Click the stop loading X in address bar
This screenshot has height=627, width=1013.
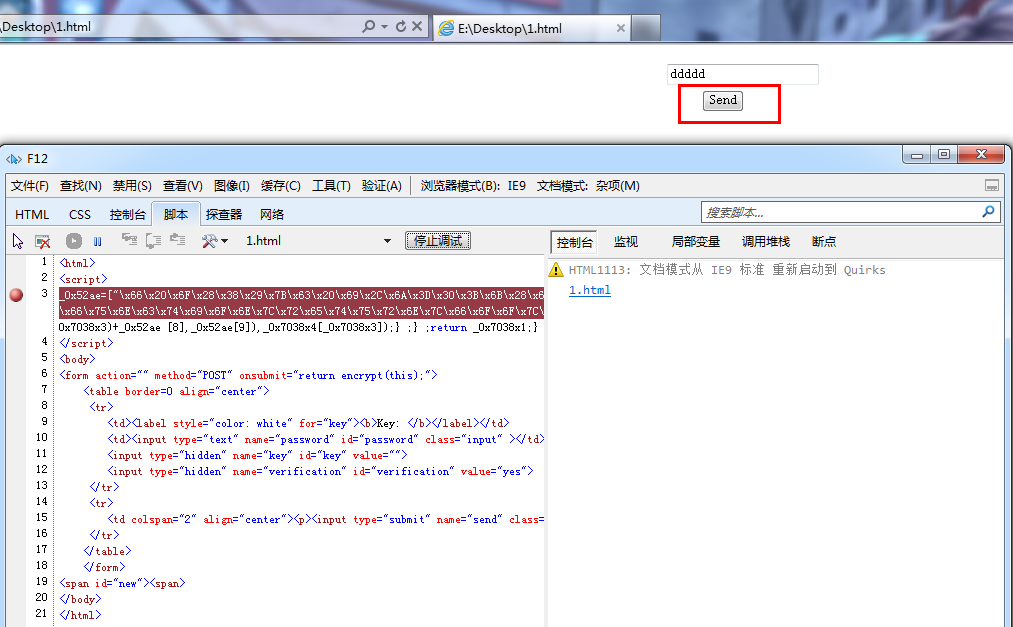[x=417, y=26]
